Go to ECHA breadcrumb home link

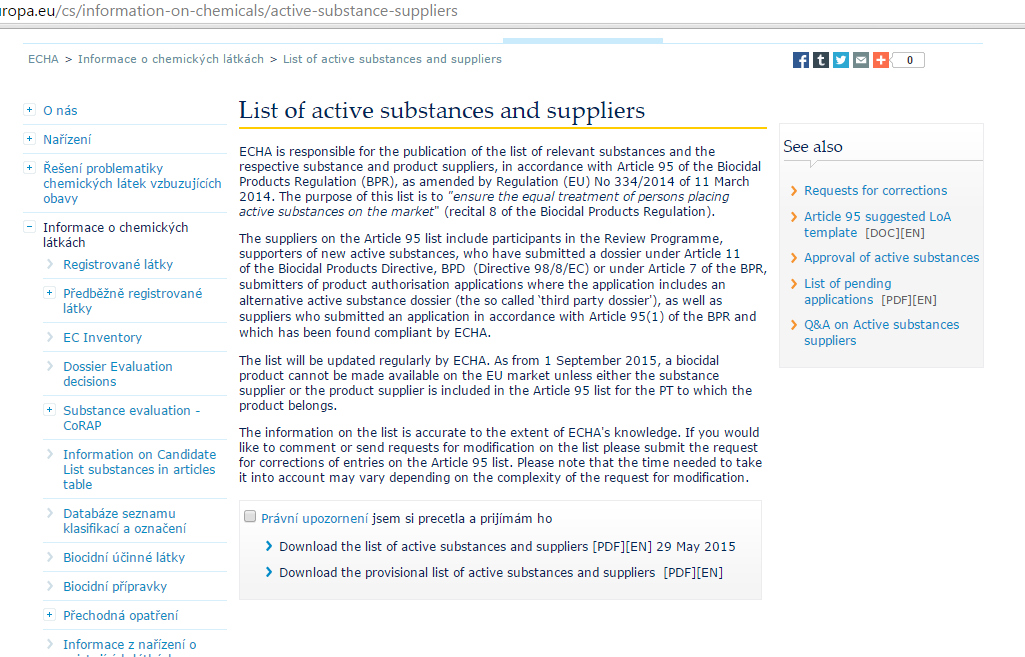pyautogui.click(x=43, y=59)
